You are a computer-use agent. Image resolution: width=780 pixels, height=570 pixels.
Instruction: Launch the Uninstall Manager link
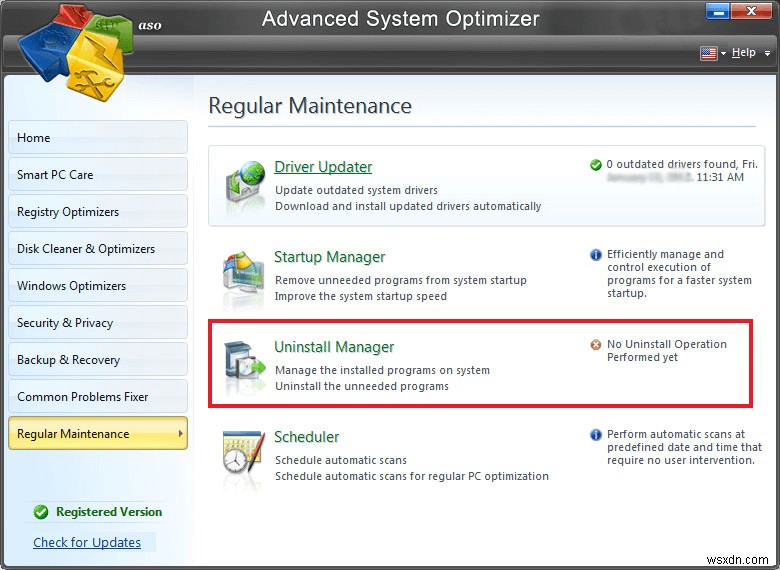(x=334, y=347)
